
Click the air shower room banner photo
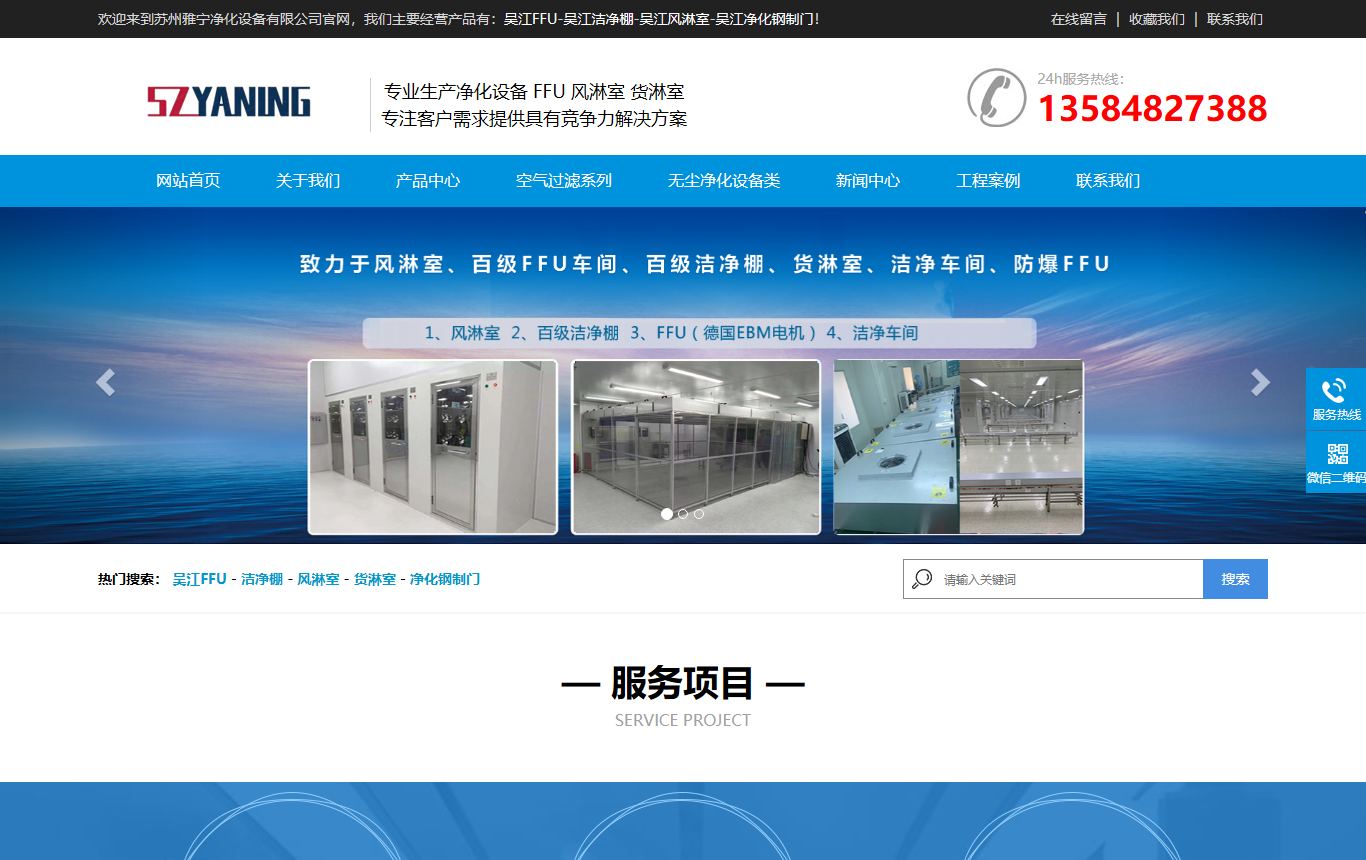[x=433, y=447]
